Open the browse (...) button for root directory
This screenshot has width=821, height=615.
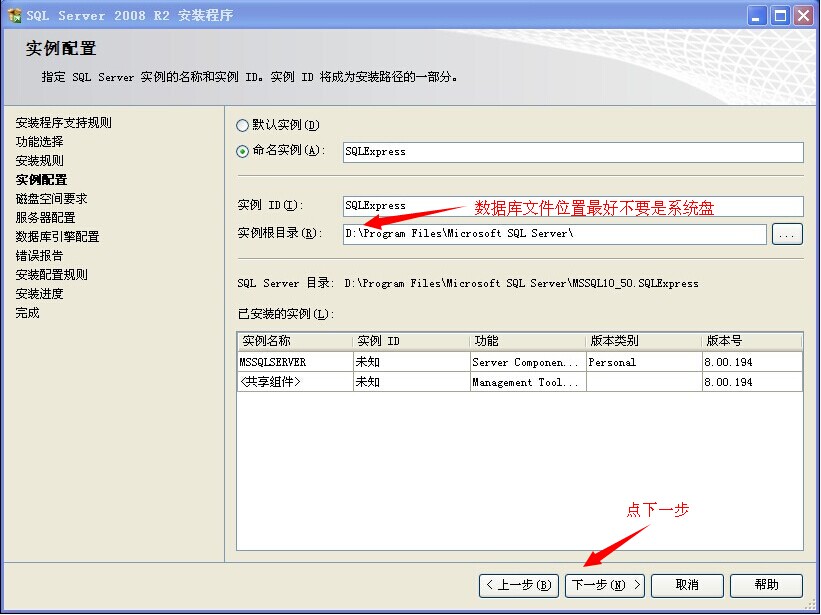(x=787, y=234)
